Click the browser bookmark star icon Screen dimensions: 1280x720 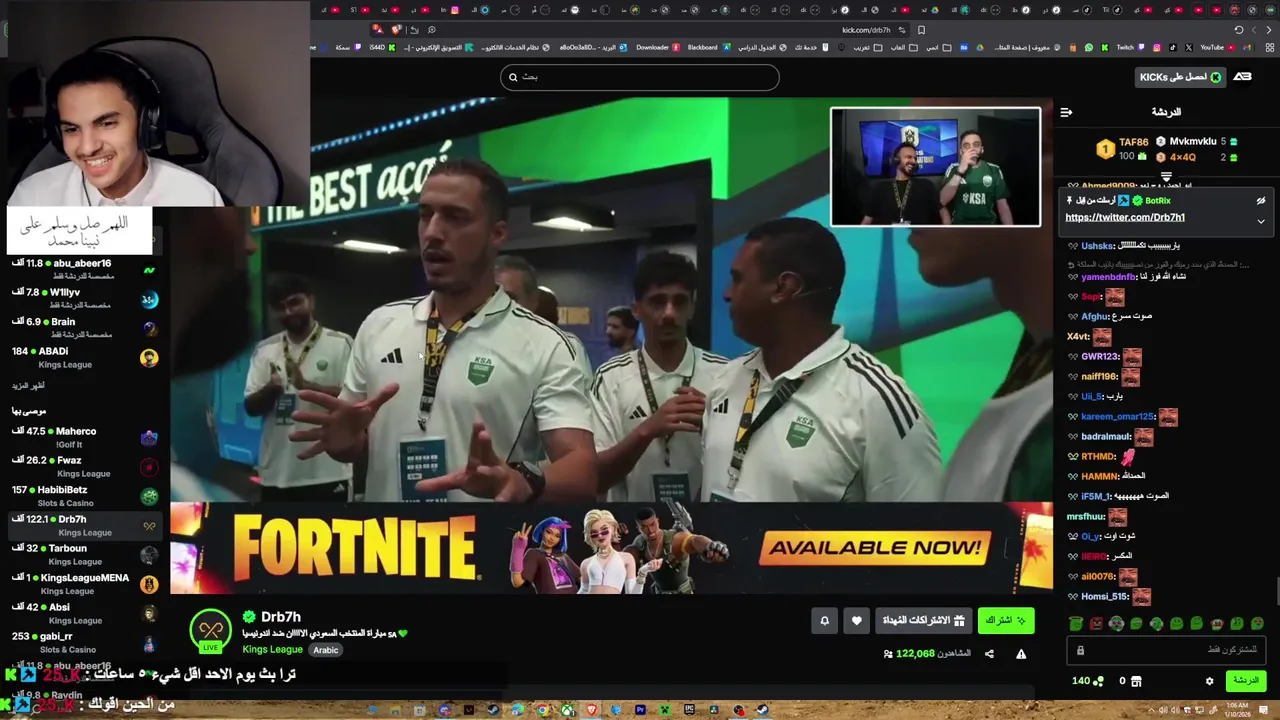(921, 30)
